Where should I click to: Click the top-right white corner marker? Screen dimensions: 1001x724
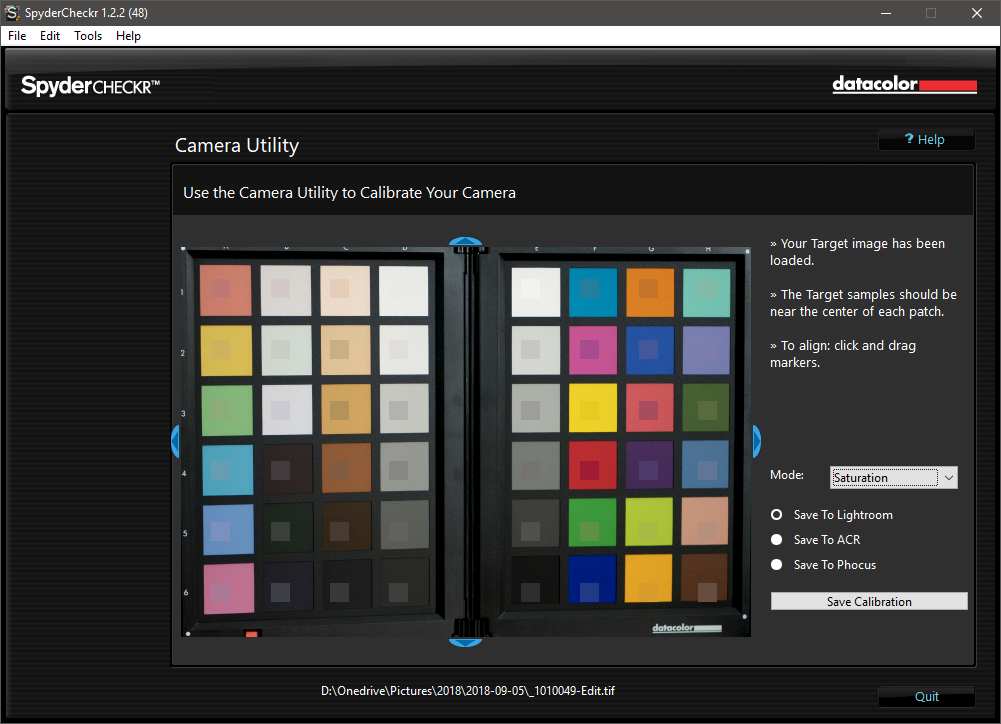tap(748, 252)
